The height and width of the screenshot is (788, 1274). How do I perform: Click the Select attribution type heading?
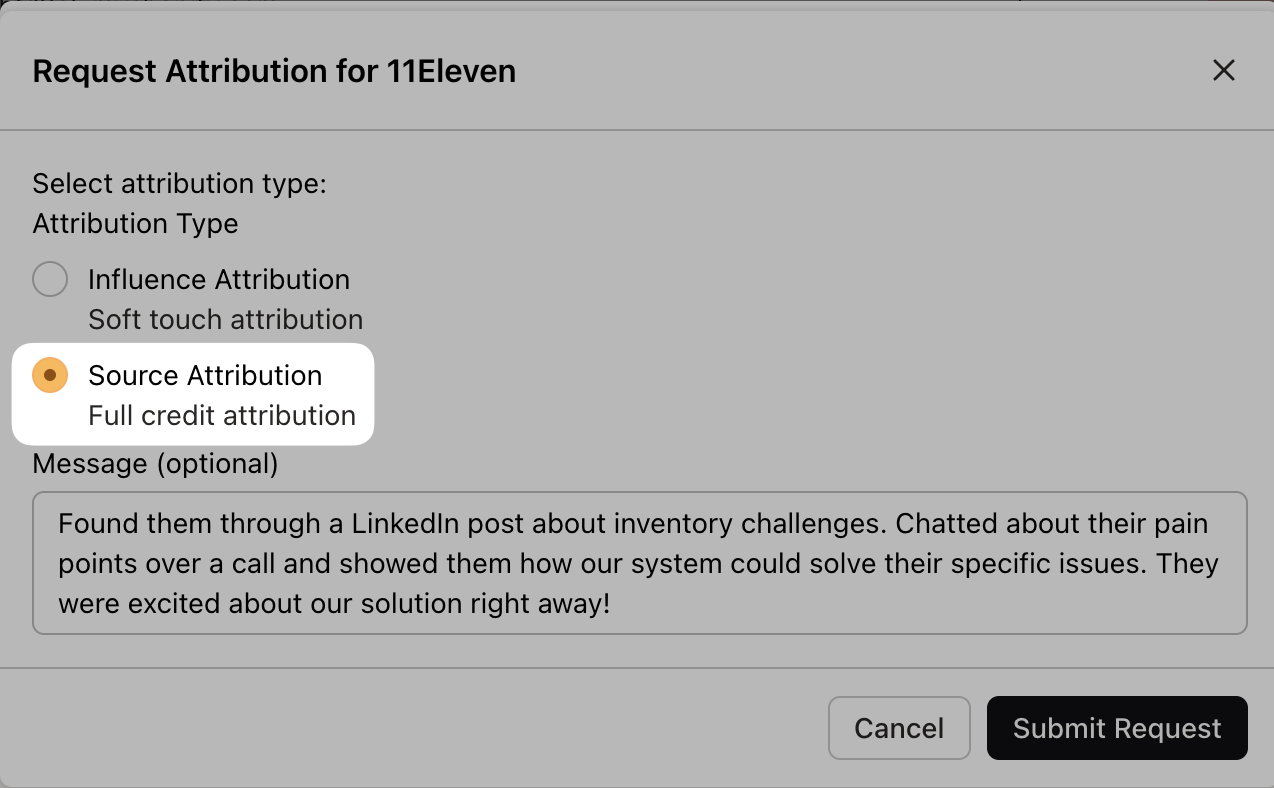(180, 183)
